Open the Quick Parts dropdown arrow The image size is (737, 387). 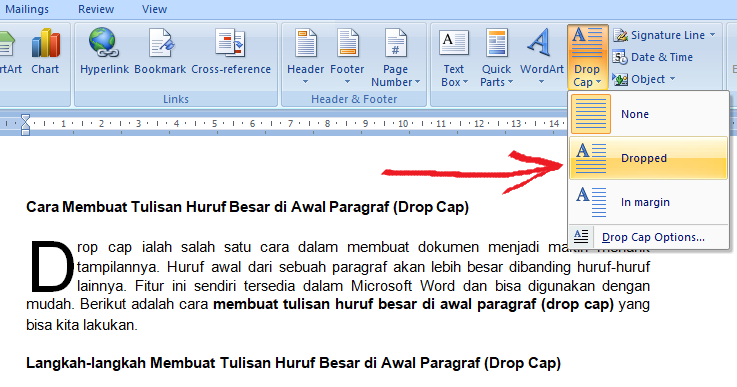pos(510,82)
